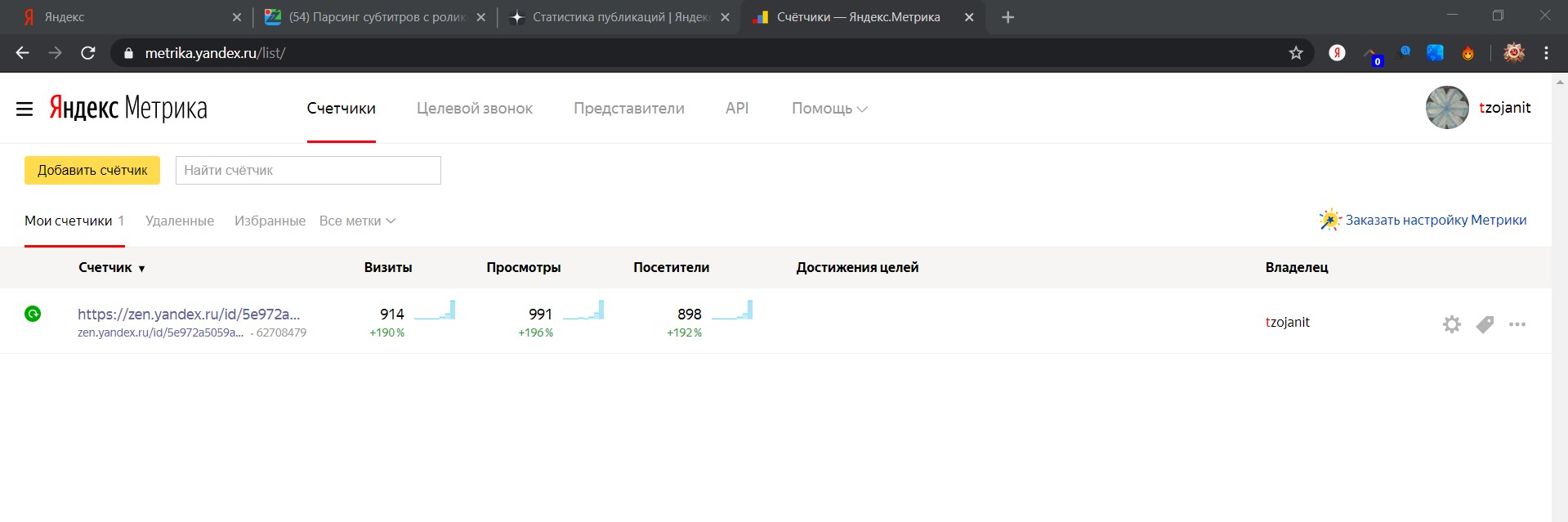Image resolution: width=1568 pixels, height=522 pixels.
Task: Click the green counter status icon
Action: (33, 314)
